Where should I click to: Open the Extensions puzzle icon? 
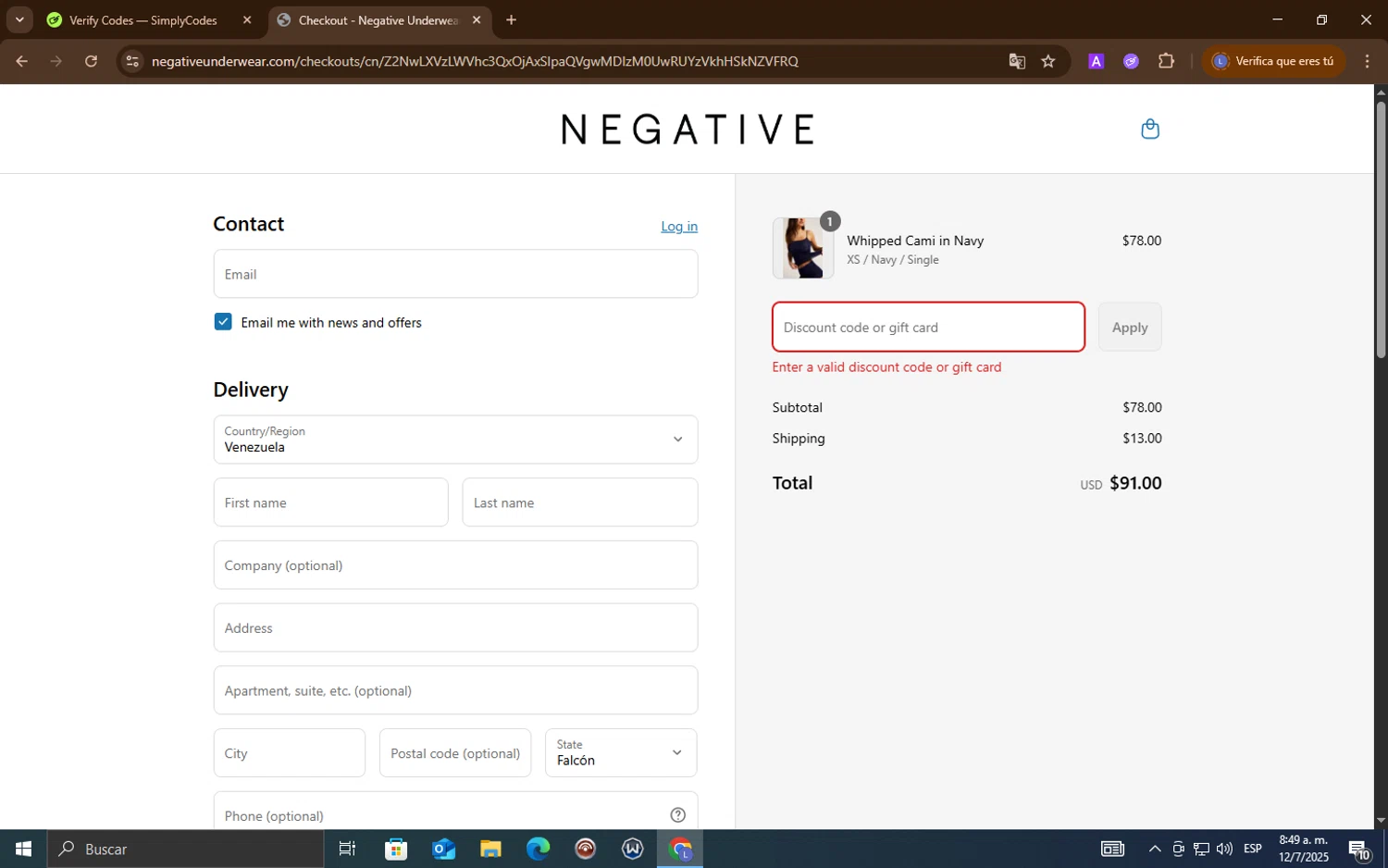(x=1166, y=61)
